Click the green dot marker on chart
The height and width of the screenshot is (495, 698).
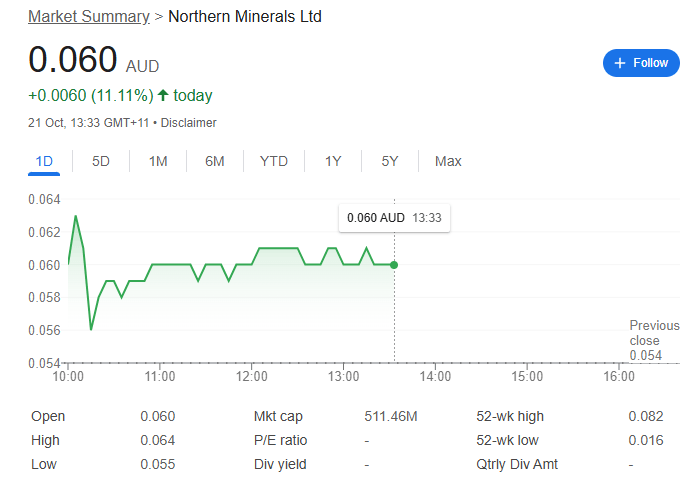coord(394,265)
